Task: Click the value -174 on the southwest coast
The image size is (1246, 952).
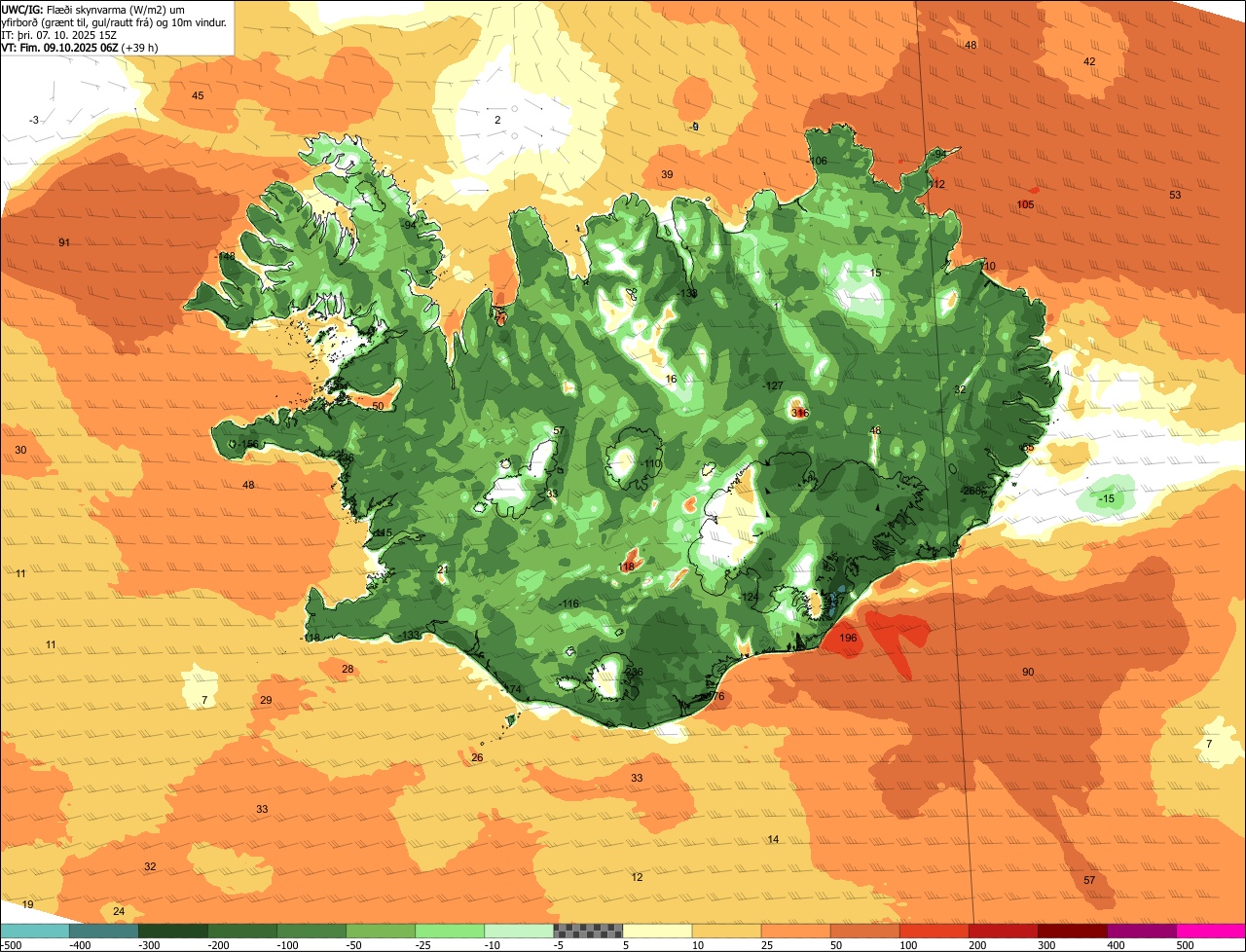Action: (511, 689)
